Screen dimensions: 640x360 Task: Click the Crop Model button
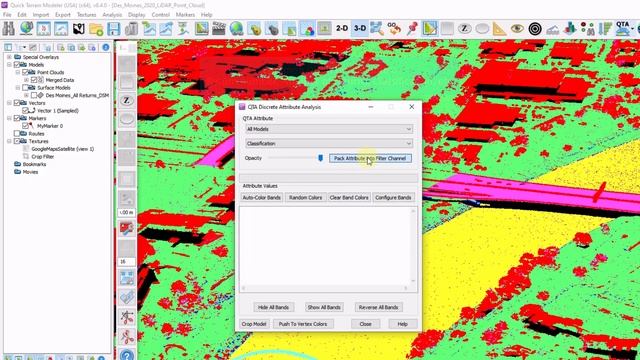coord(254,324)
